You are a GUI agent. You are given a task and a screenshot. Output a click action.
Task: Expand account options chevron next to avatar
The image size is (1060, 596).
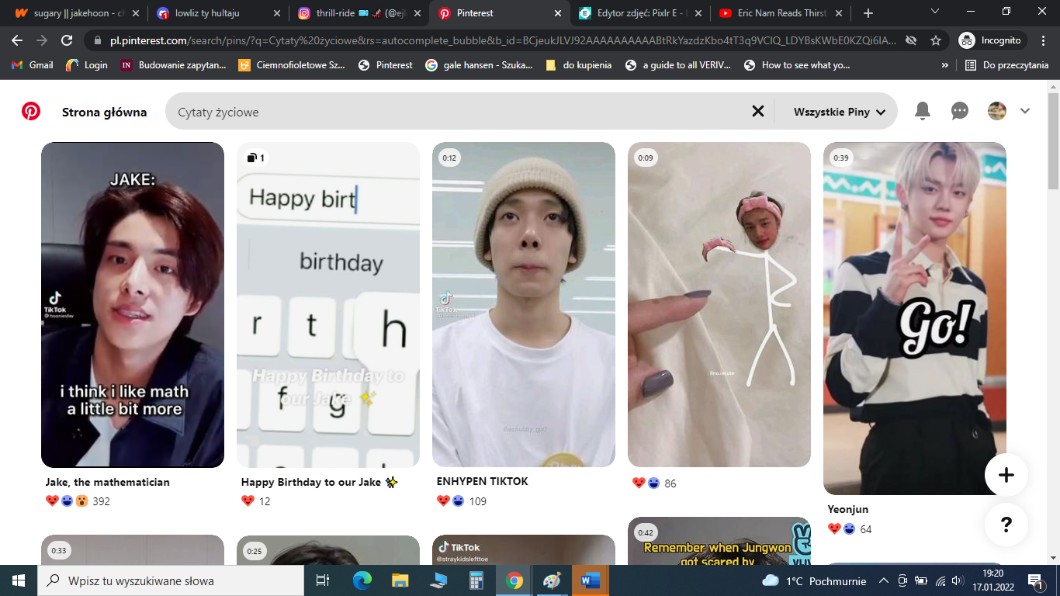[1025, 111]
